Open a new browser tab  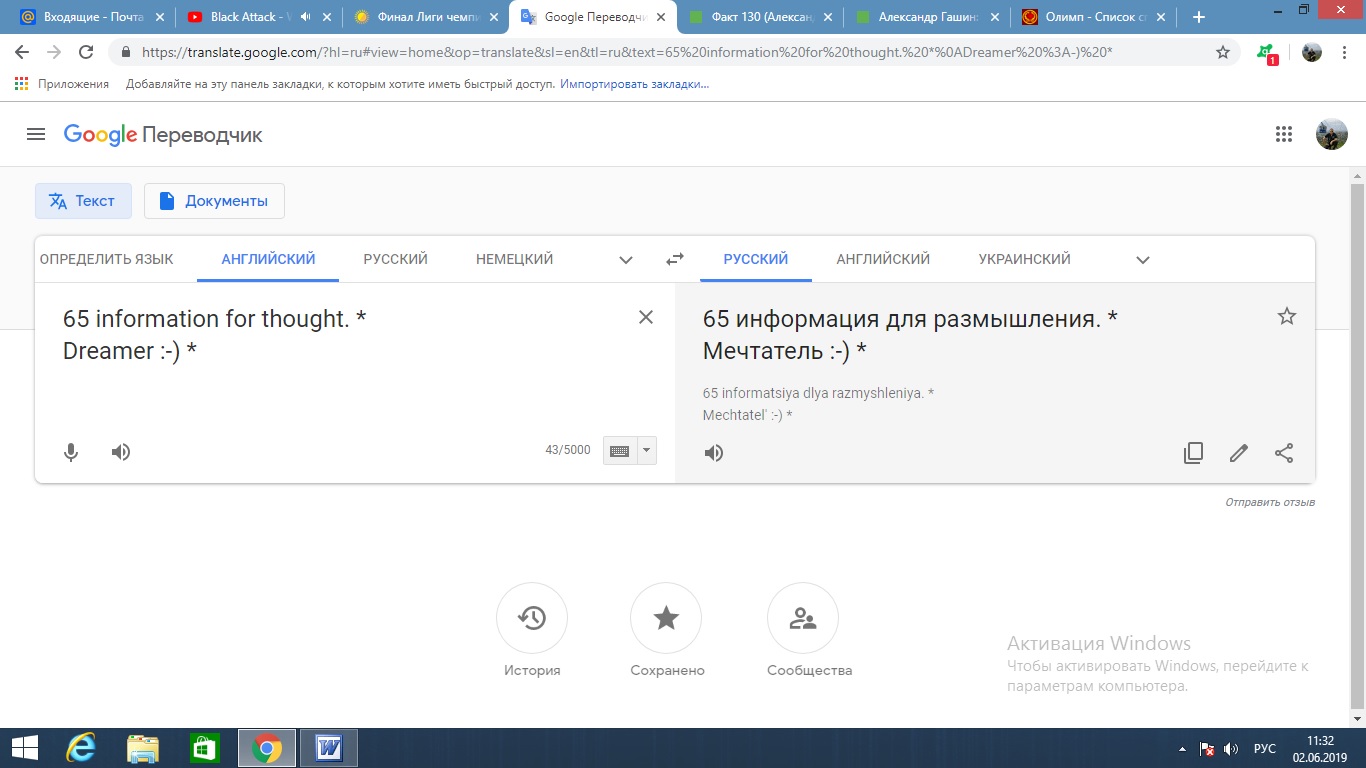1199,17
